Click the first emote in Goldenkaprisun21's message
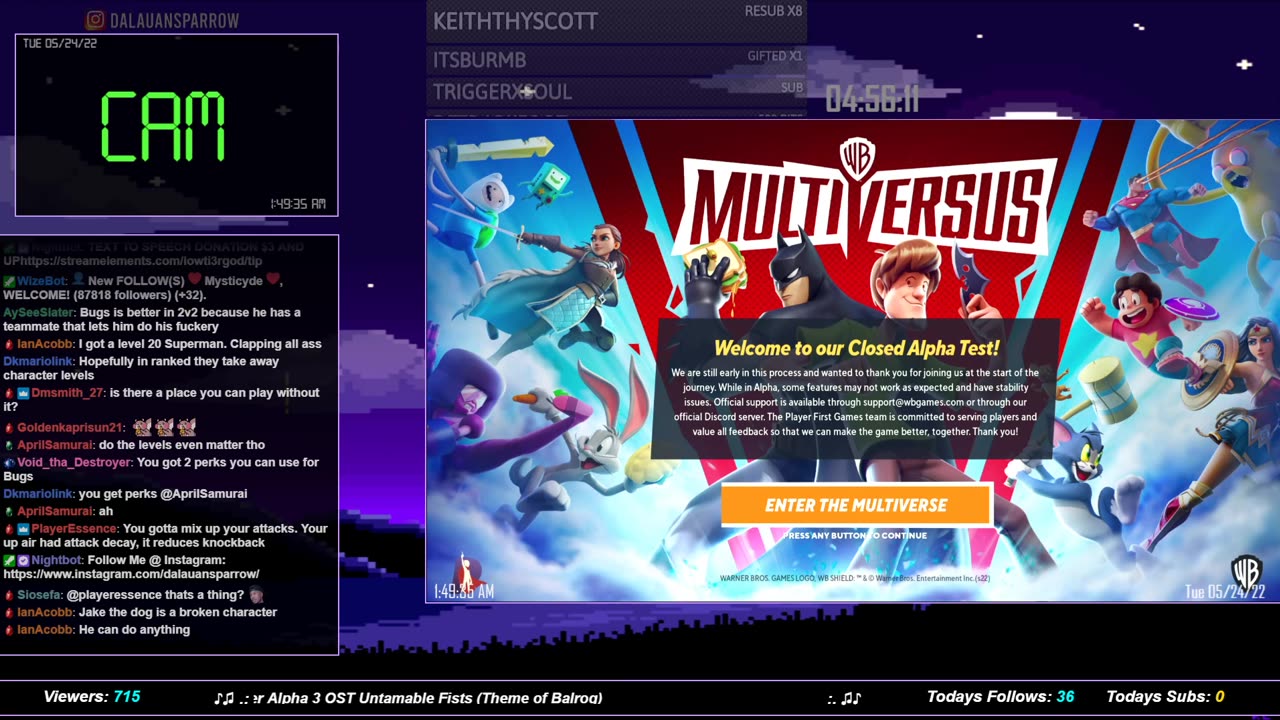 (142, 427)
